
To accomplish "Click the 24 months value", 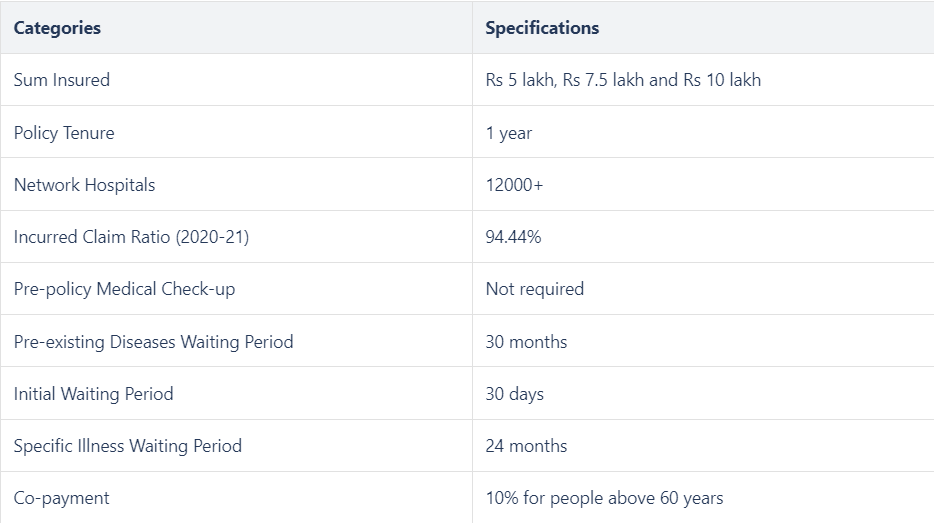I will 527,446.
